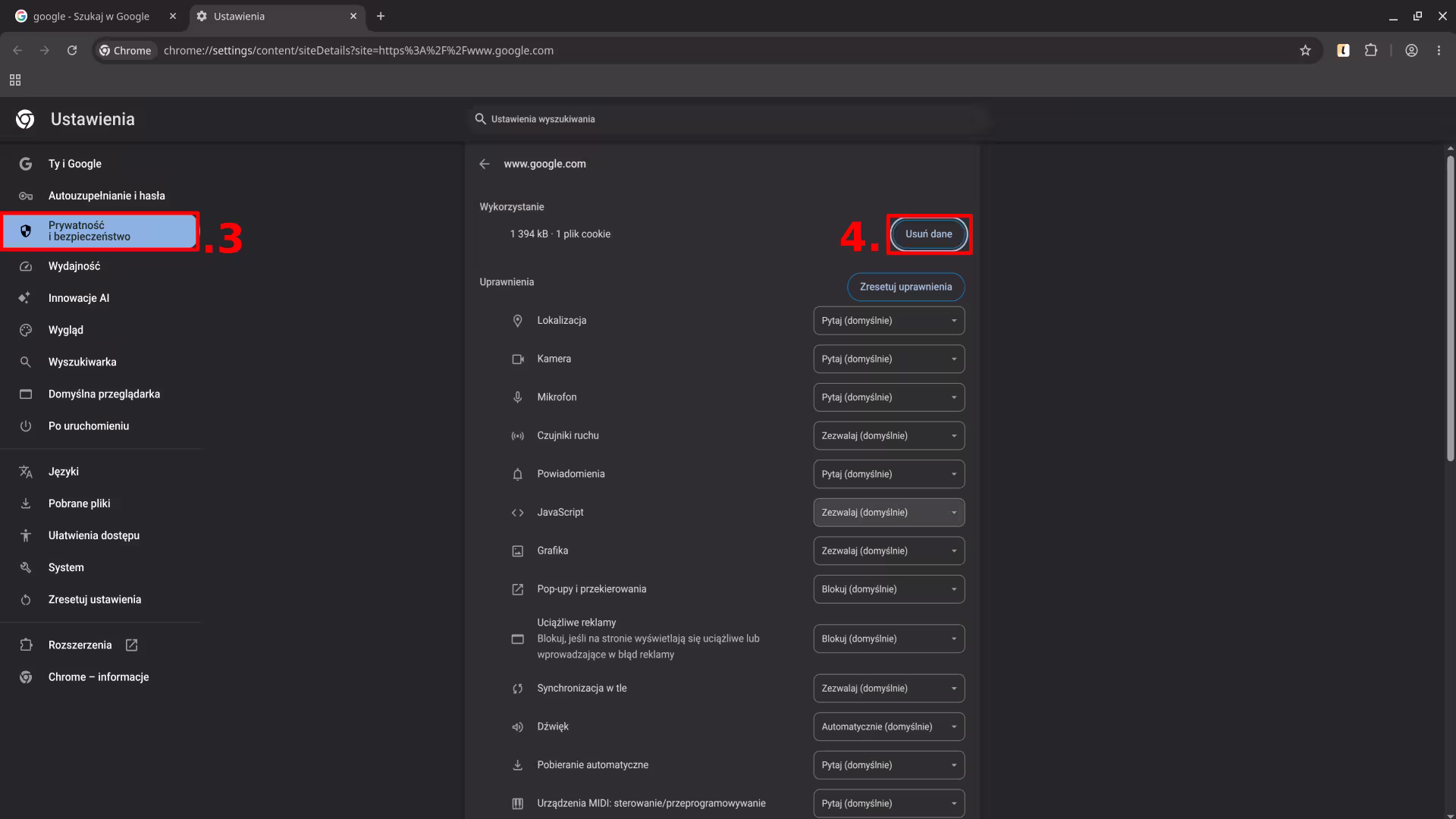This screenshot has width=1456, height=819.
Task: Open the profile avatar icon
Action: tap(1411, 50)
